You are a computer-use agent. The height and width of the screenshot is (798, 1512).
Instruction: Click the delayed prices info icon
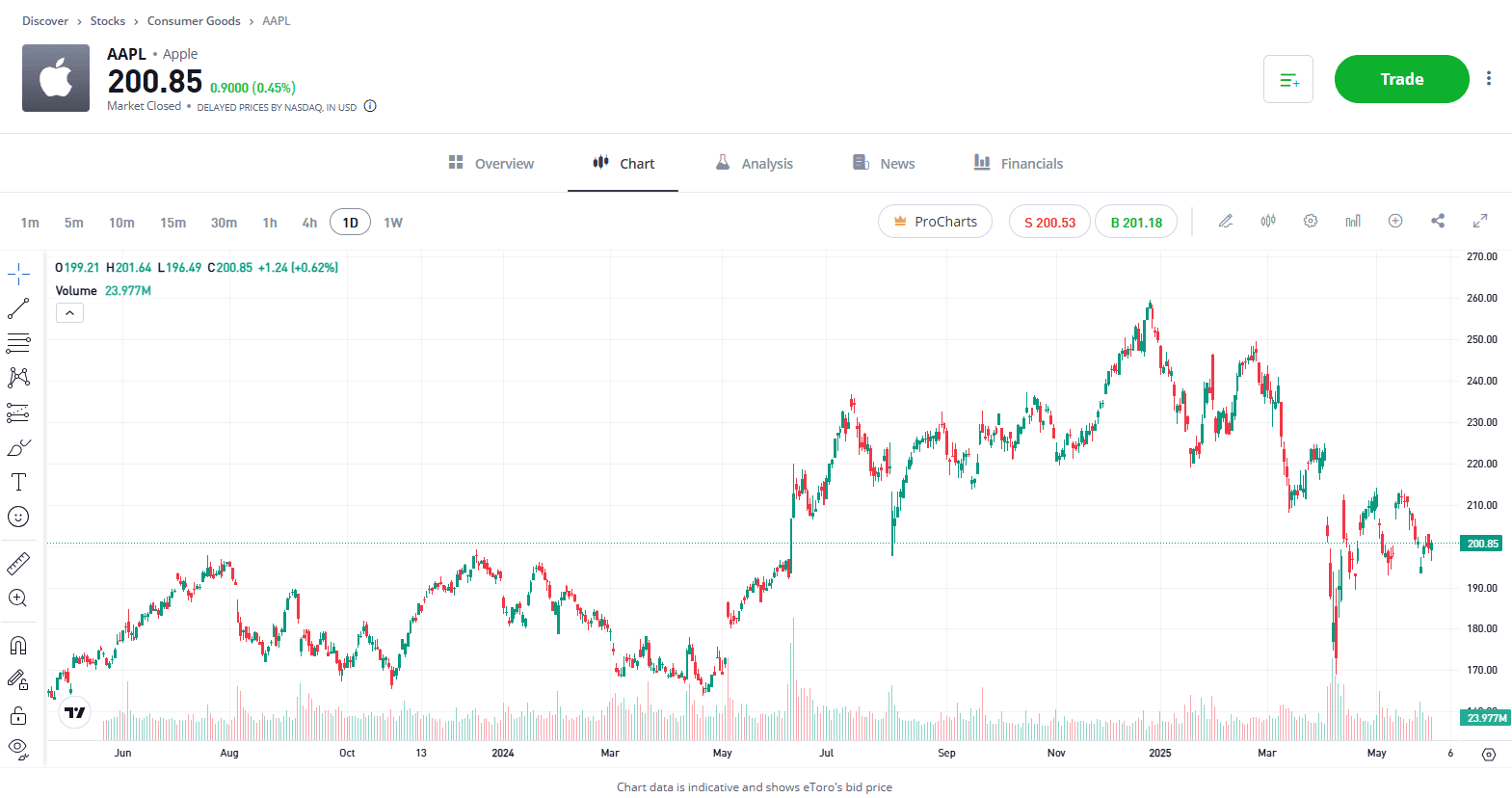pos(370,106)
